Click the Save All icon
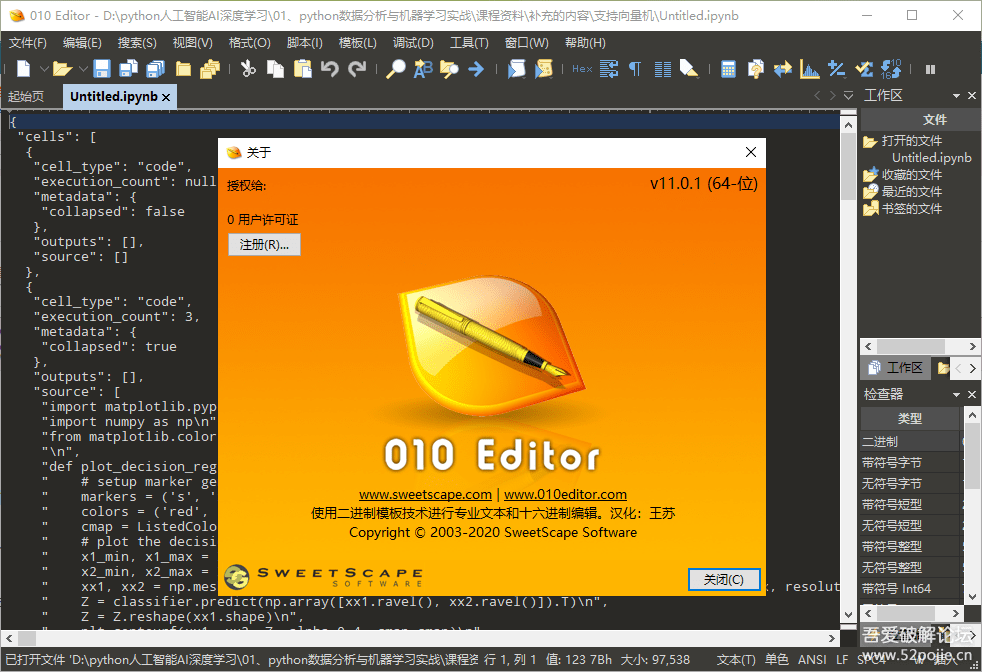The height and width of the screenshot is (672, 982). [155, 68]
